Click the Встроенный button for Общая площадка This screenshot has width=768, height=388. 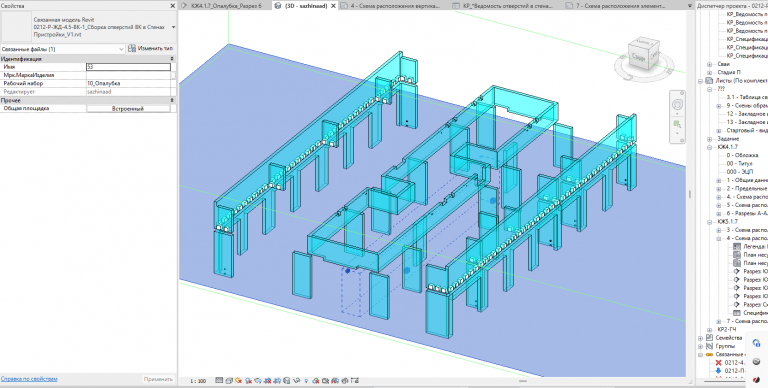[x=128, y=109]
